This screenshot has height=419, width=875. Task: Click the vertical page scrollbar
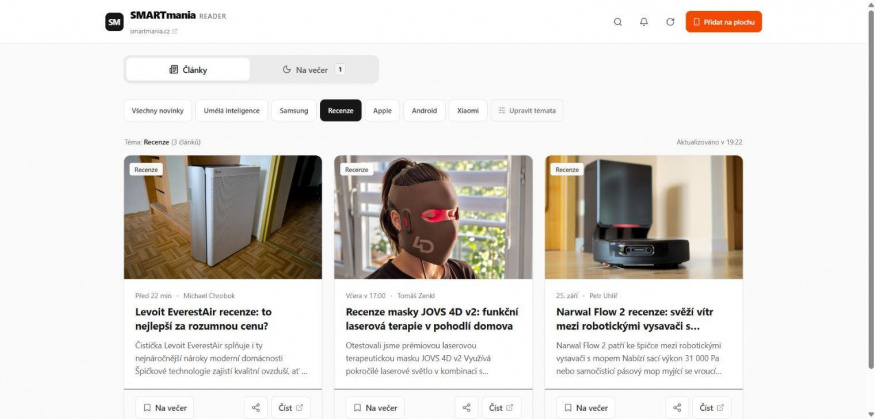click(871, 190)
